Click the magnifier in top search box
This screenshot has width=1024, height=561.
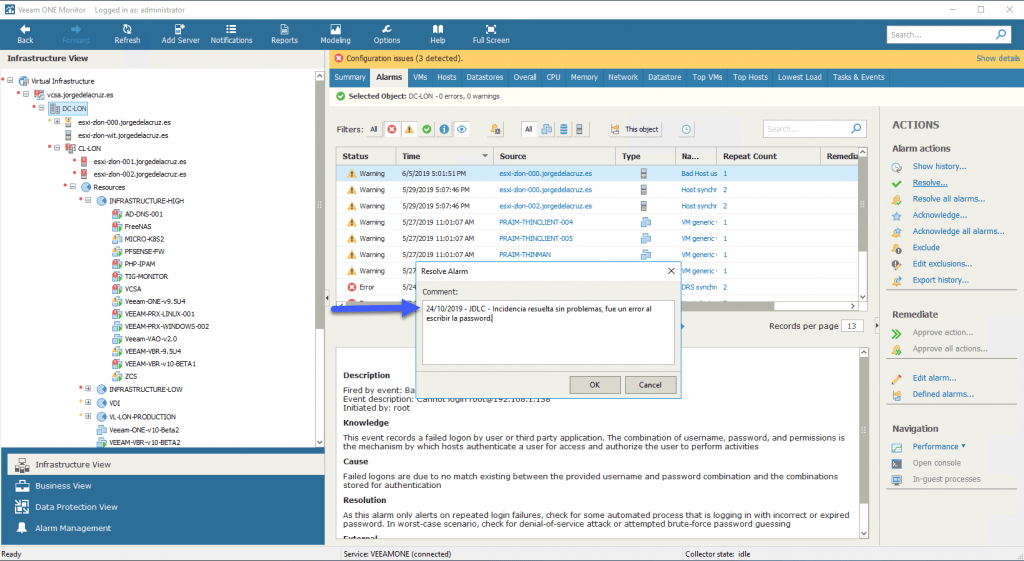[1000, 34]
